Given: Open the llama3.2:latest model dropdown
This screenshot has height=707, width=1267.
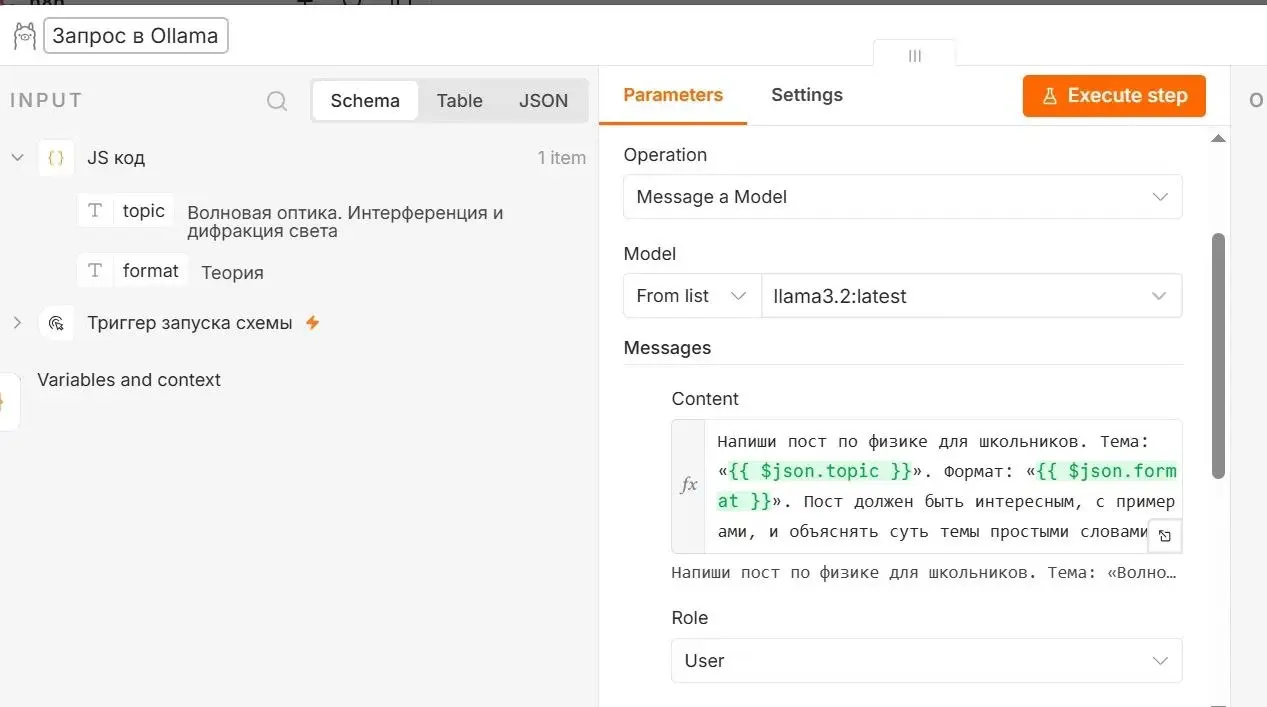Looking at the screenshot, I should coord(971,296).
